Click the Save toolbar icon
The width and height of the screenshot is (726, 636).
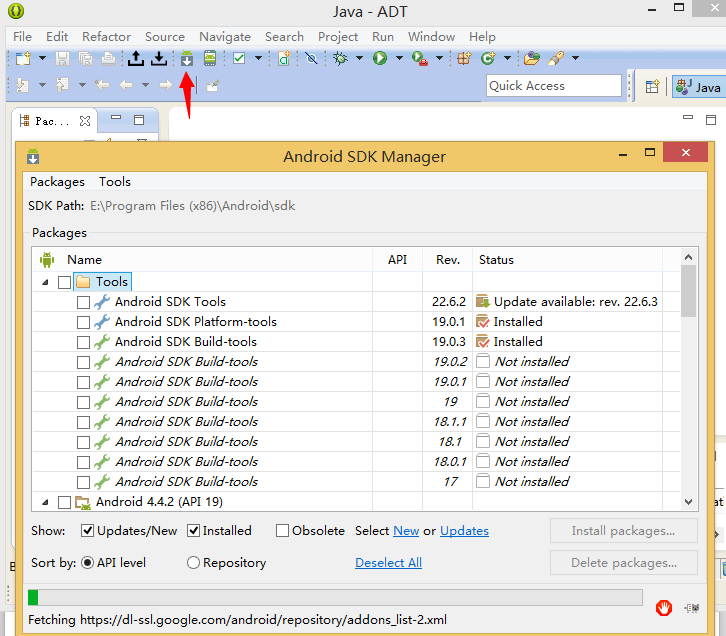[x=62, y=58]
